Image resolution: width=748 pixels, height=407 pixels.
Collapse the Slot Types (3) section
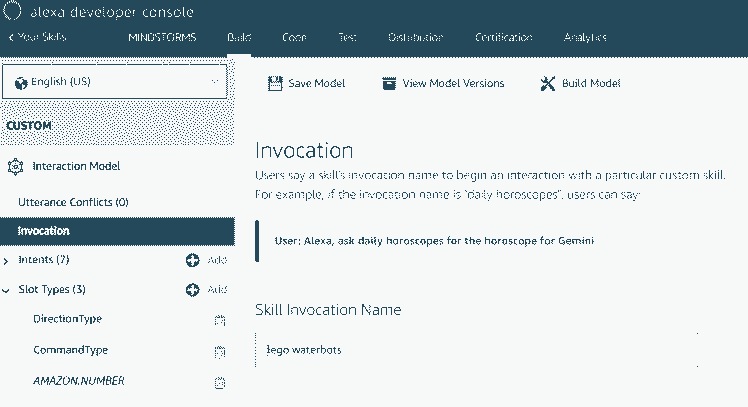(9, 290)
